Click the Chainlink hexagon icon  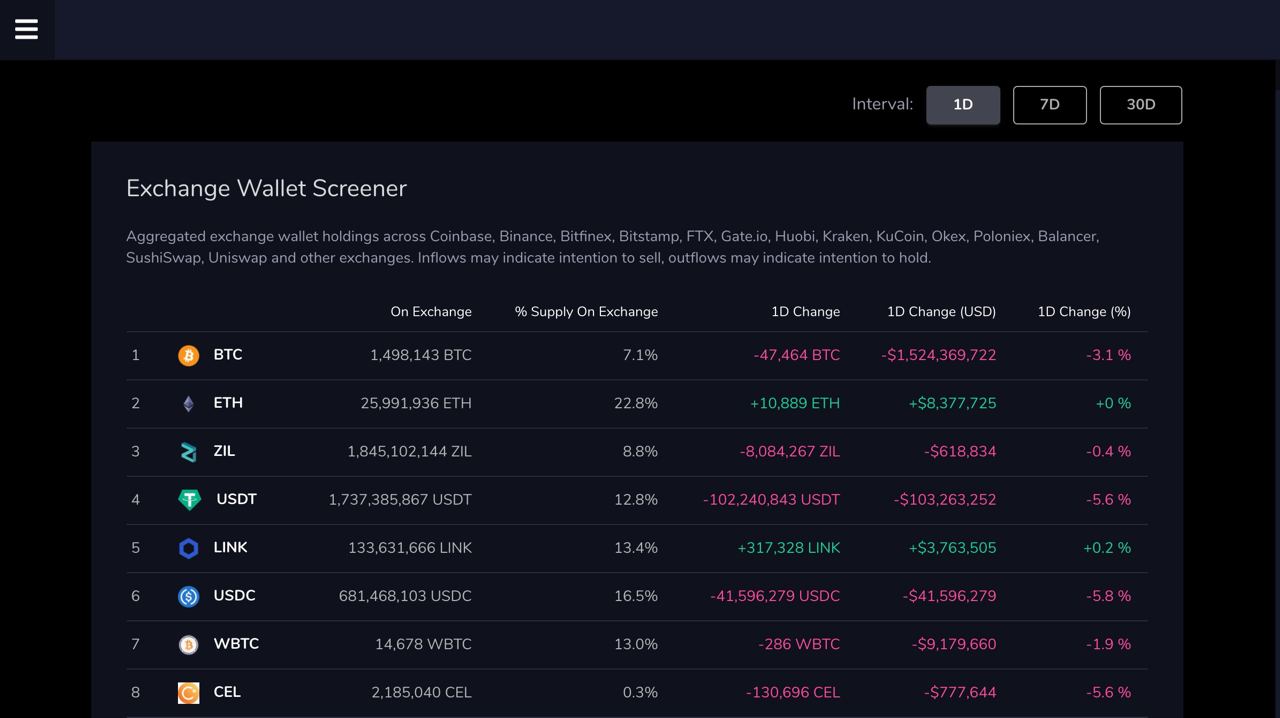coord(188,548)
